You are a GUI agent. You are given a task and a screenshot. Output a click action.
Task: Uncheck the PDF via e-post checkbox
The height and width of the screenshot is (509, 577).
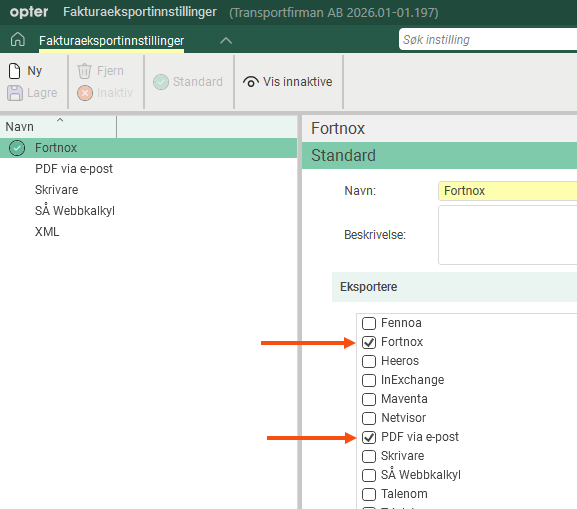click(x=369, y=437)
